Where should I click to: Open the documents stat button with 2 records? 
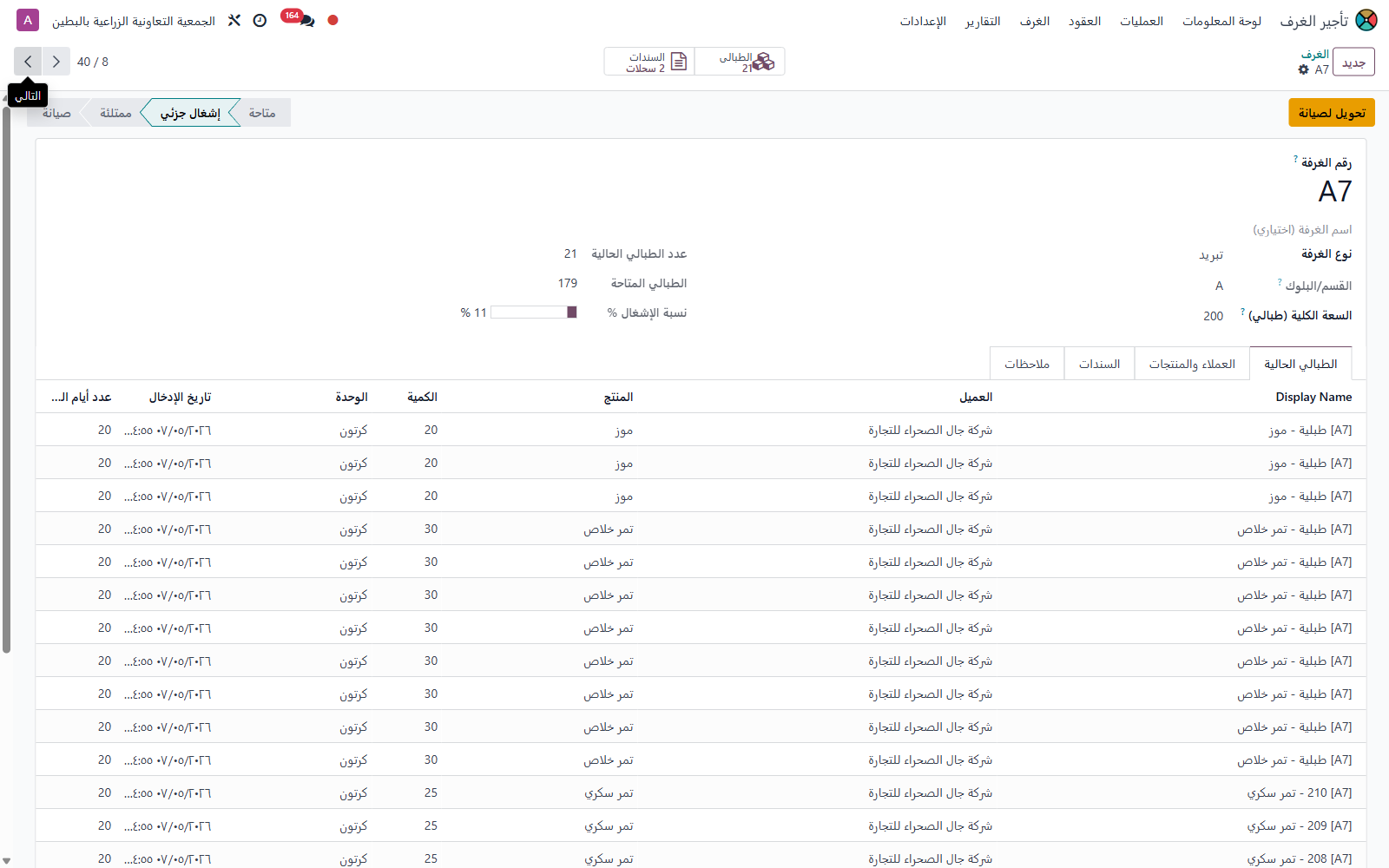coord(649,62)
